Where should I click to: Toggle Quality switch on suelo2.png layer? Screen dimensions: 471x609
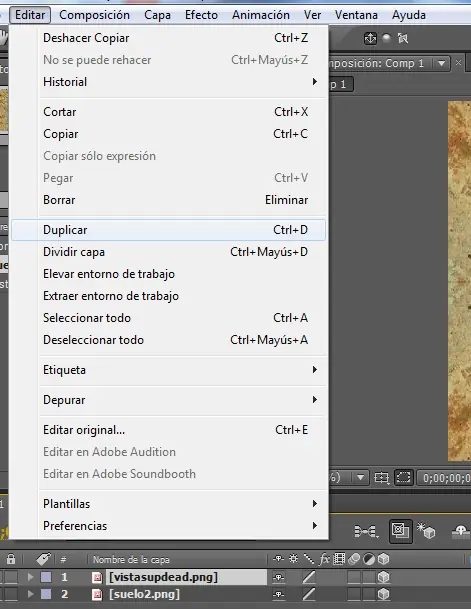309,594
